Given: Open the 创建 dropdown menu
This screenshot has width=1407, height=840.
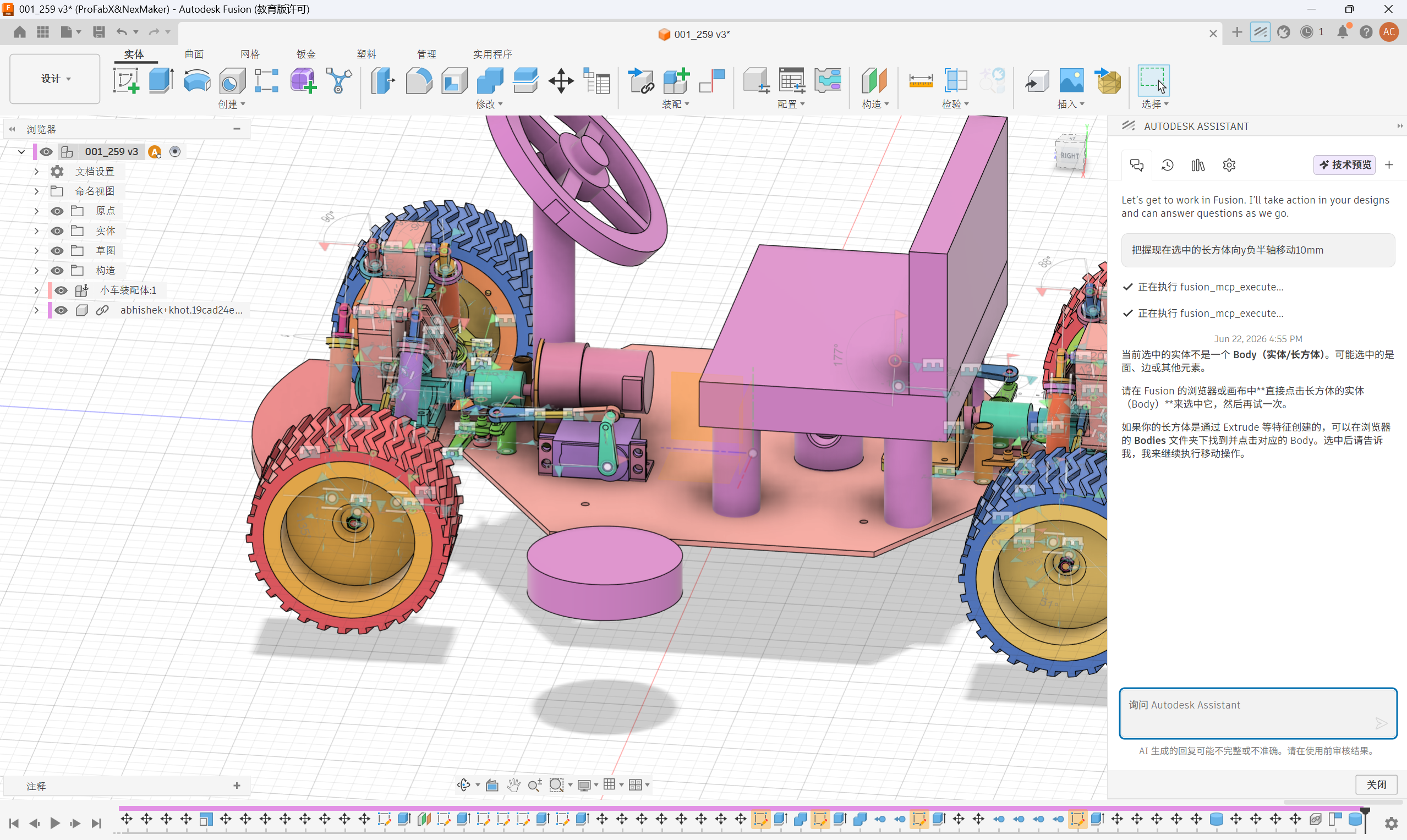Looking at the screenshot, I should 232,104.
